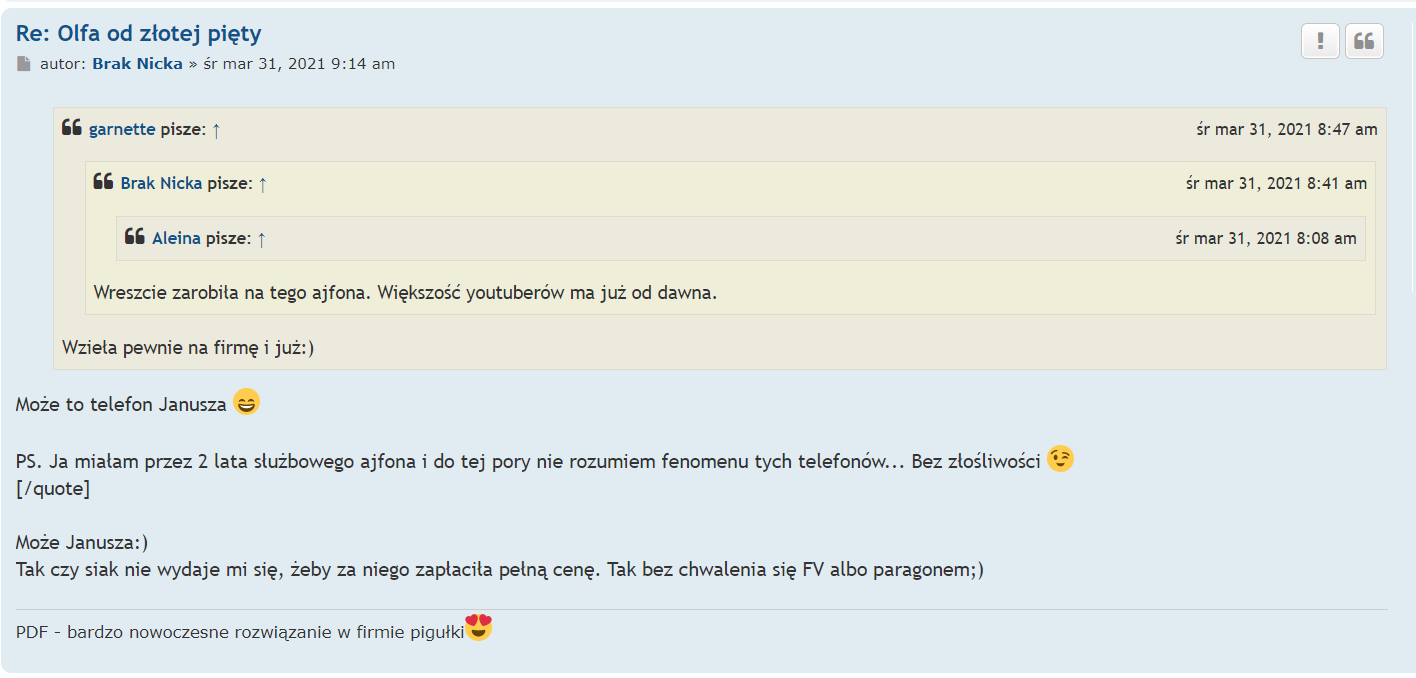The width and height of the screenshot is (1416, 678).
Task: Click the grinning emoji after "telefon Janusza"
Action: [246, 403]
